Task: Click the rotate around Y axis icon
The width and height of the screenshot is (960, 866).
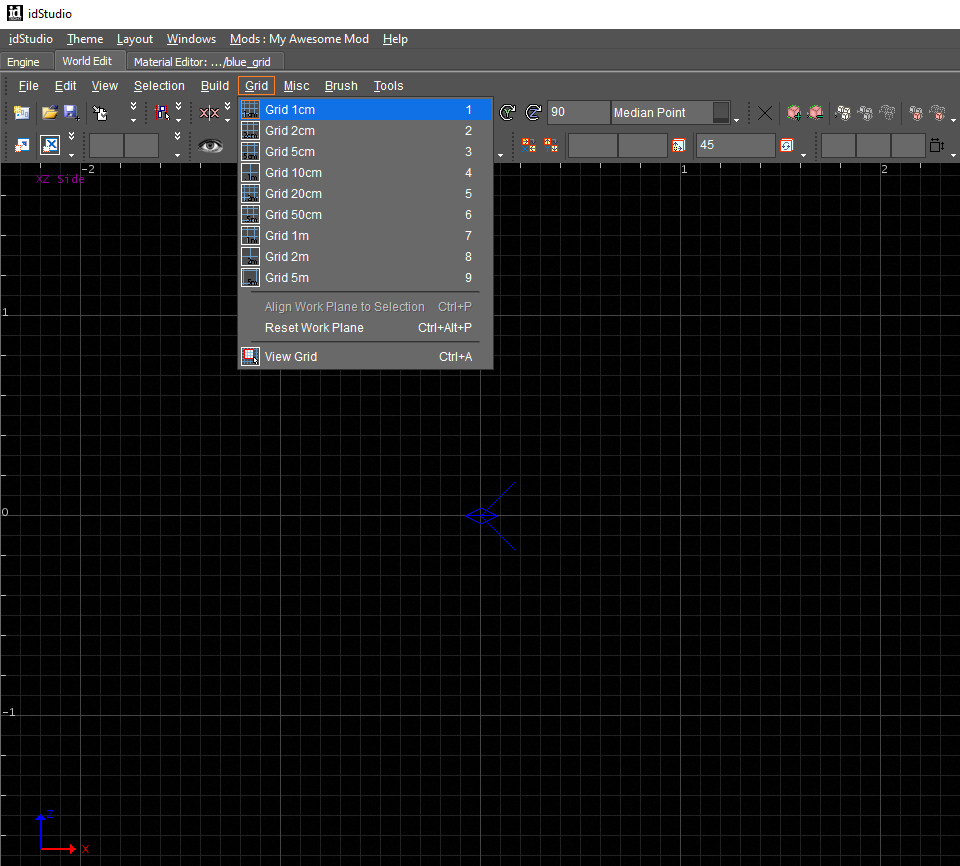Action: click(508, 113)
